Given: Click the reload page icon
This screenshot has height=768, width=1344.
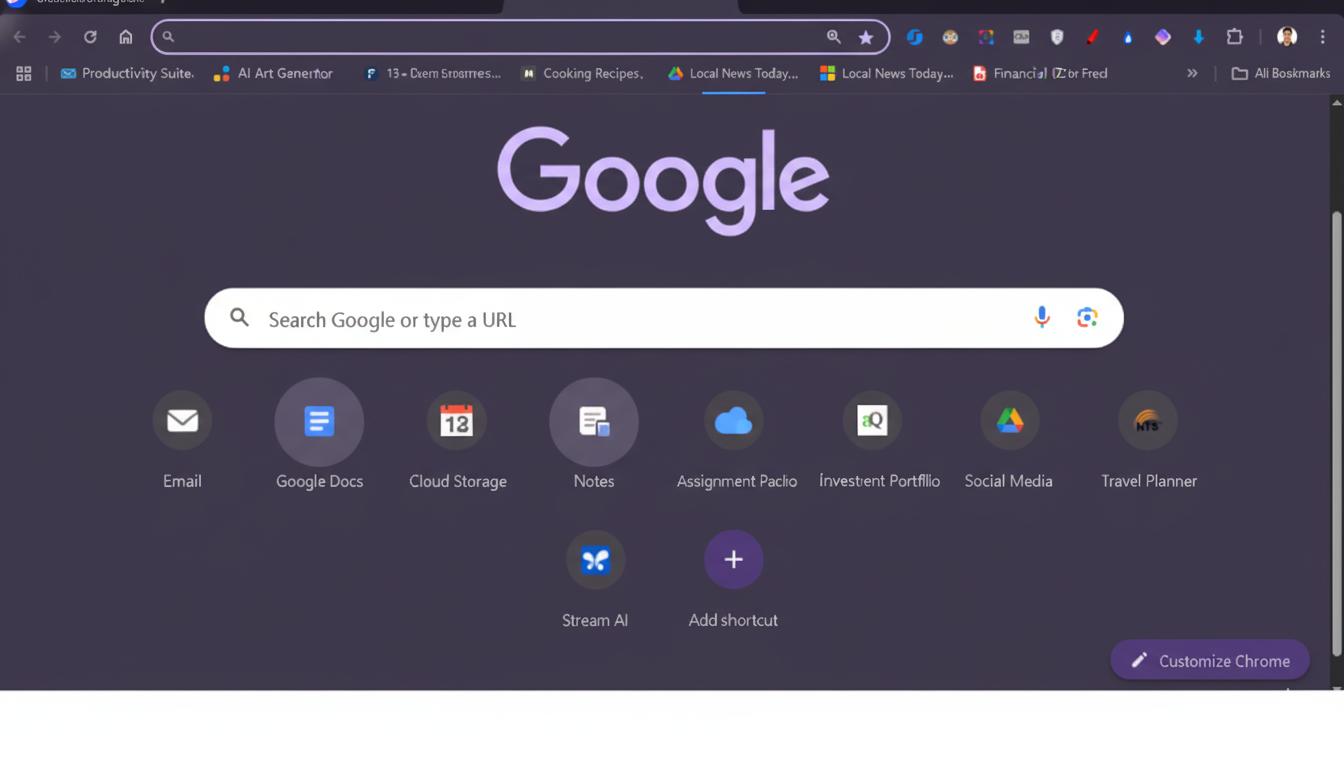Looking at the screenshot, I should click(90, 37).
